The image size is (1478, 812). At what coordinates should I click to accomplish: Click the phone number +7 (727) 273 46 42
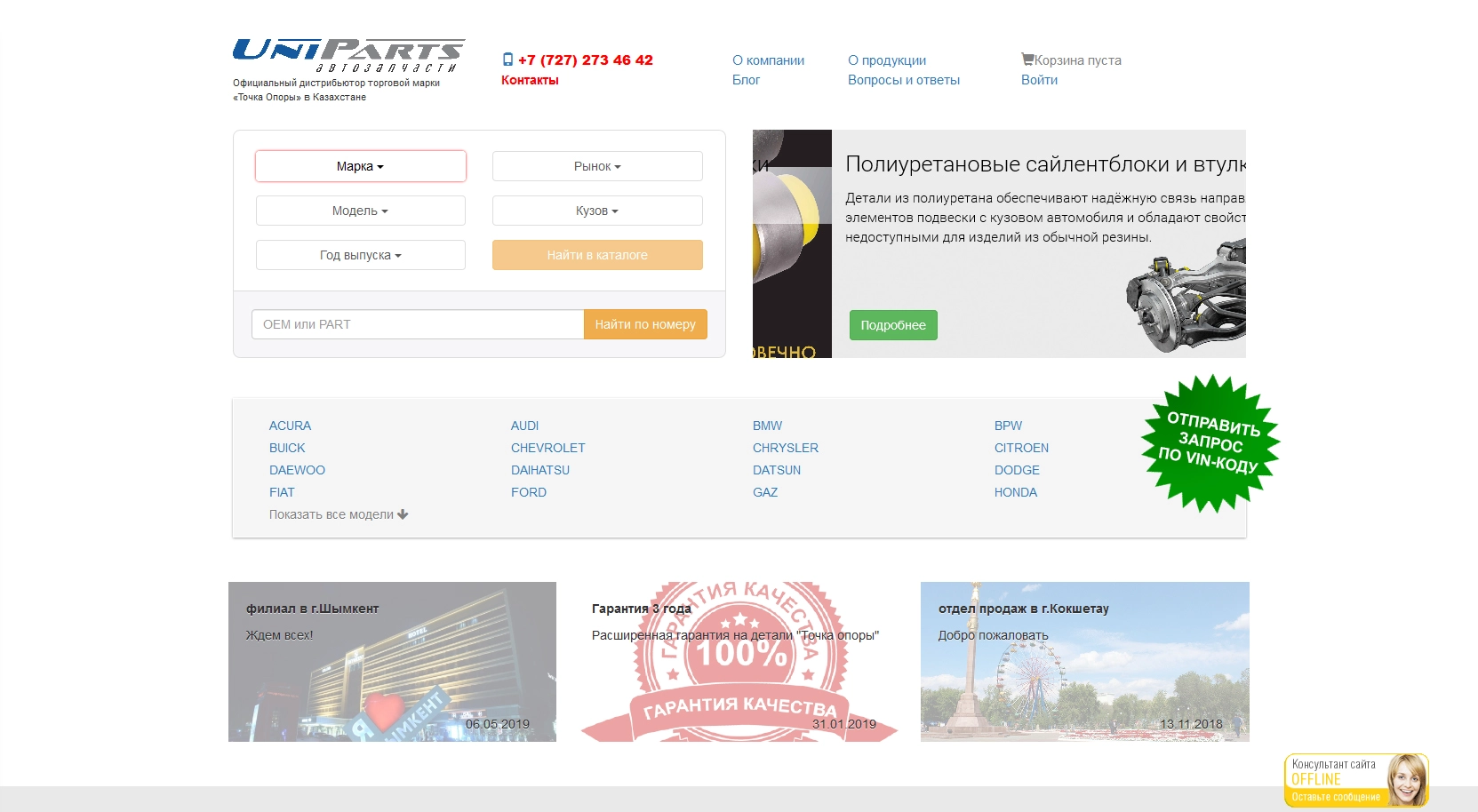pyautogui.click(x=586, y=60)
